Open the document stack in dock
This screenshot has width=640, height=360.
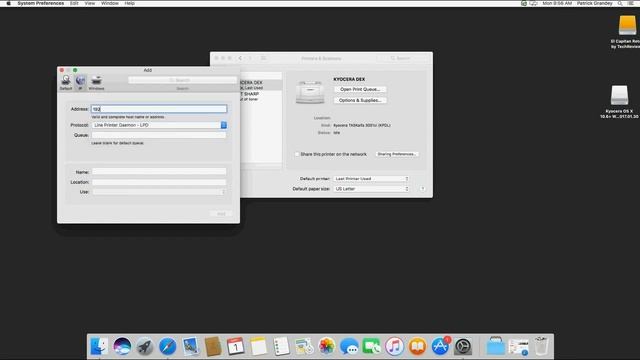coord(518,347)
